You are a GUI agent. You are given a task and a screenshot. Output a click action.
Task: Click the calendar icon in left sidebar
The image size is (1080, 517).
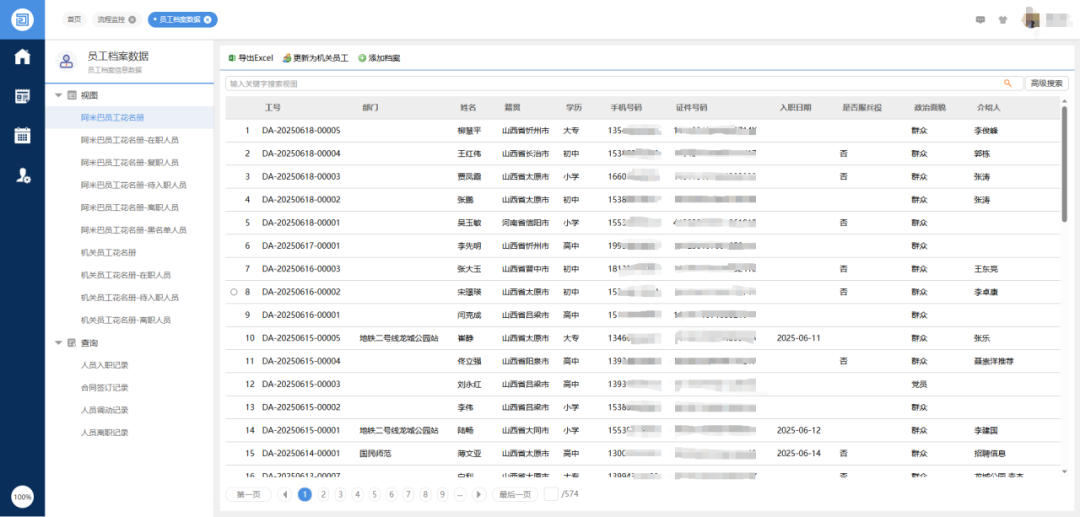22,135
